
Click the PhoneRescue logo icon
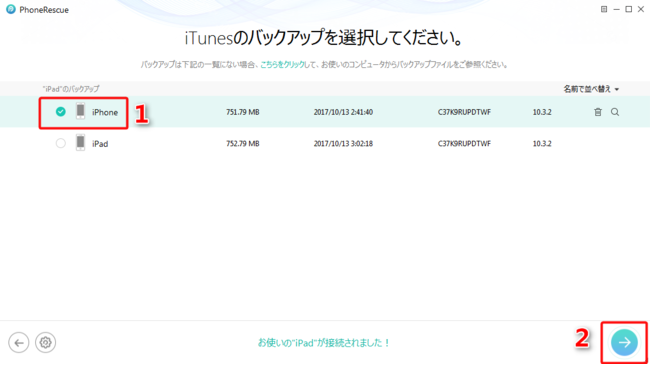(x=11, y=9)
